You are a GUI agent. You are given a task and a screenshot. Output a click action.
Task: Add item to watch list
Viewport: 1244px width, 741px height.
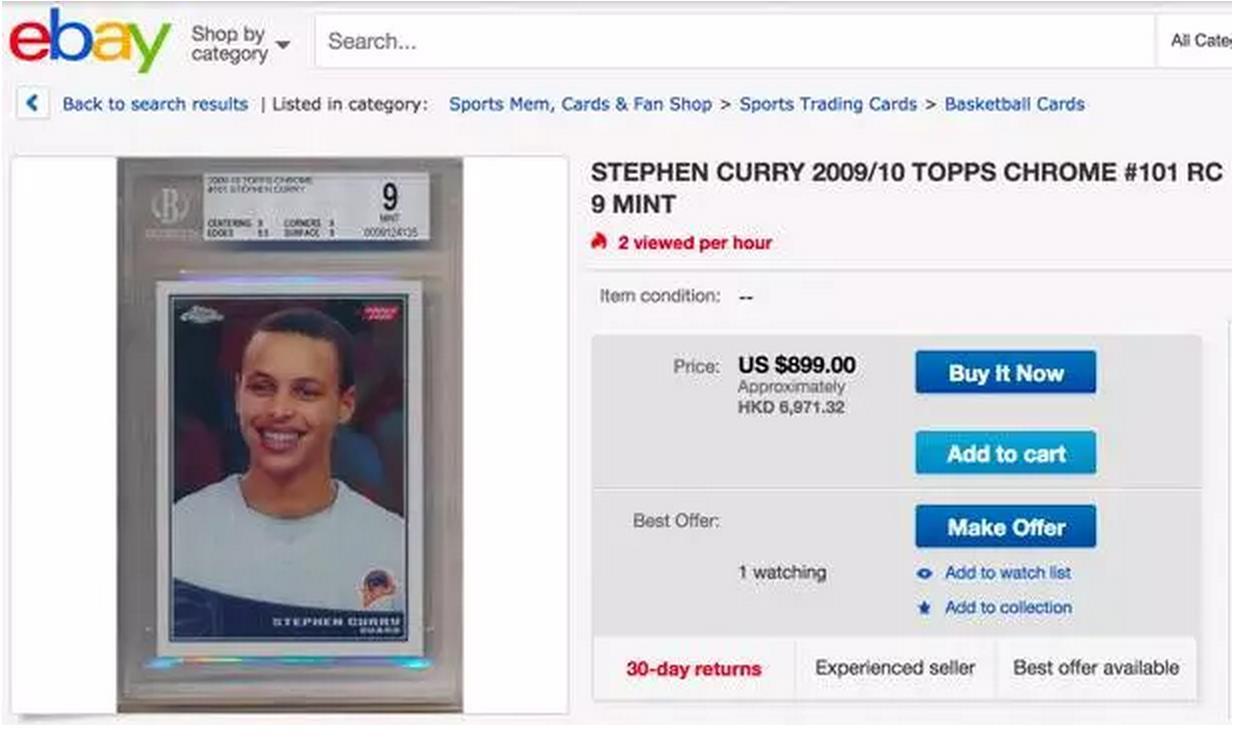pyautogui.click(x=1007, y=573)
